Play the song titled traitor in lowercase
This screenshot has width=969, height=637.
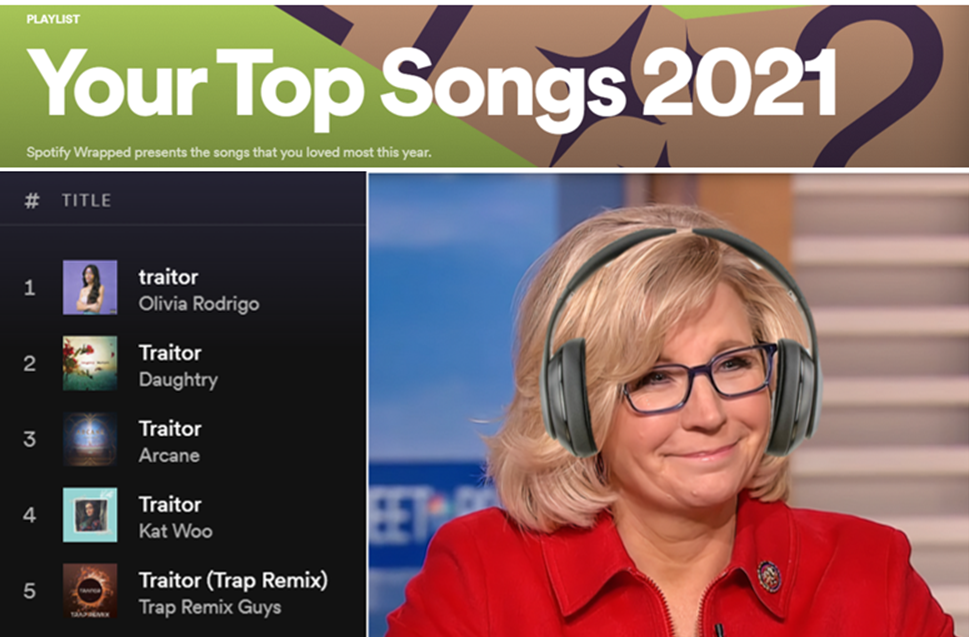(x=168, y=277)
